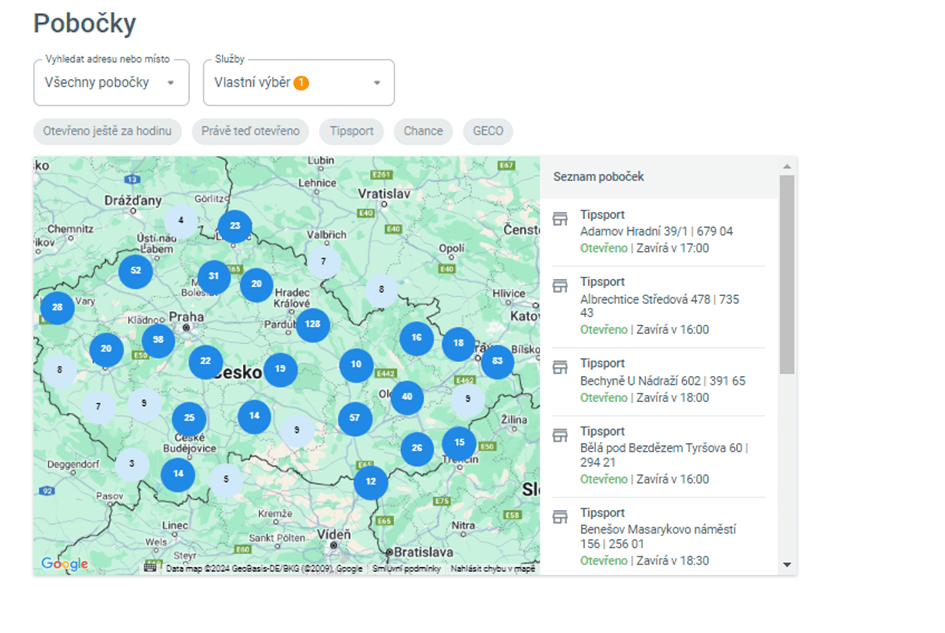Click store icon beside Albrechtice Středová branch
The height and width of the screenshot is (633, 945).
coord(560,285)
